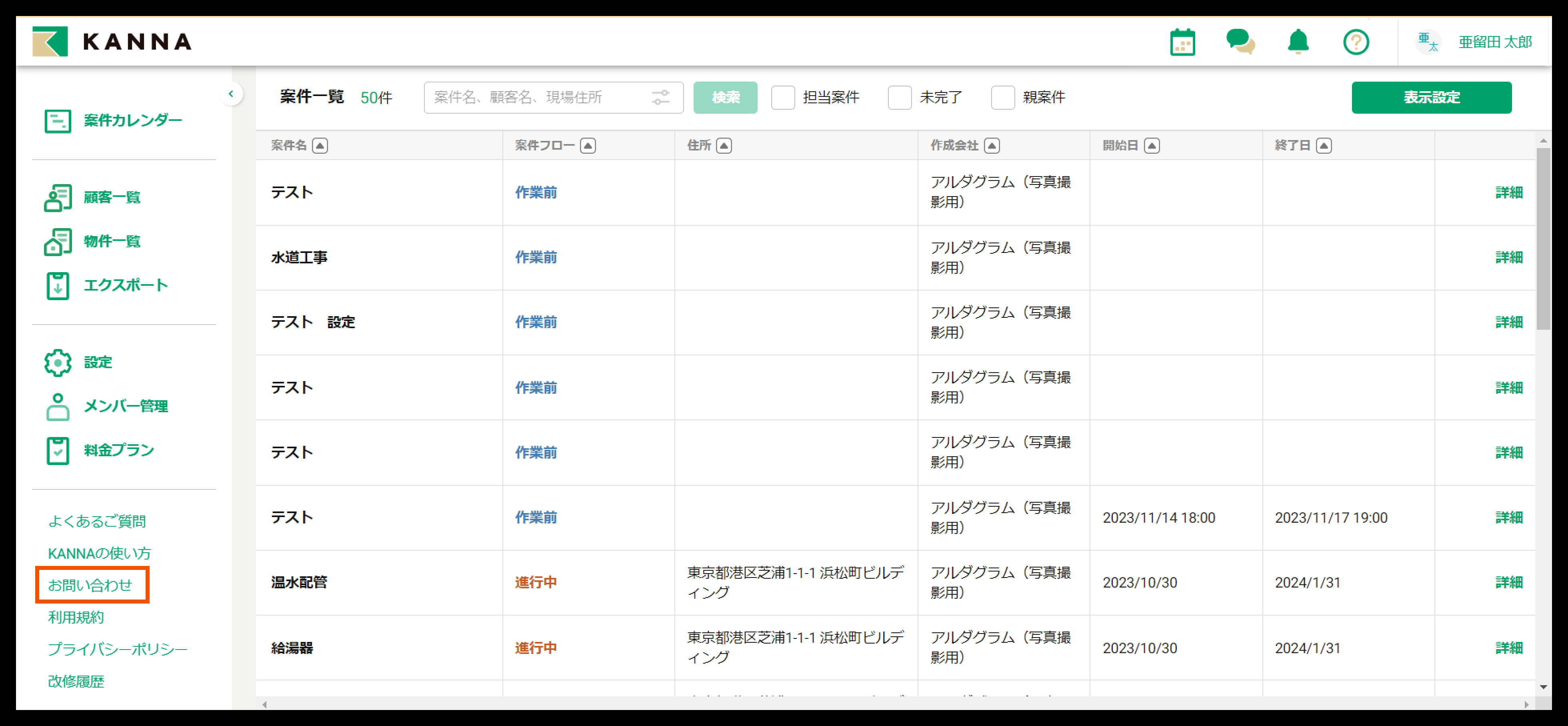This screenshot has height=726, width=1568.
Task: Open お問い合わせ link
Action: point(90,585)
